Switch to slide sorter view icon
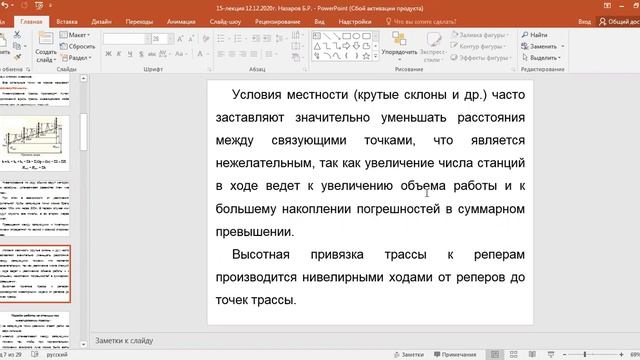The height and width of the screenshot is (360, 640). click(x=513, y=354)
